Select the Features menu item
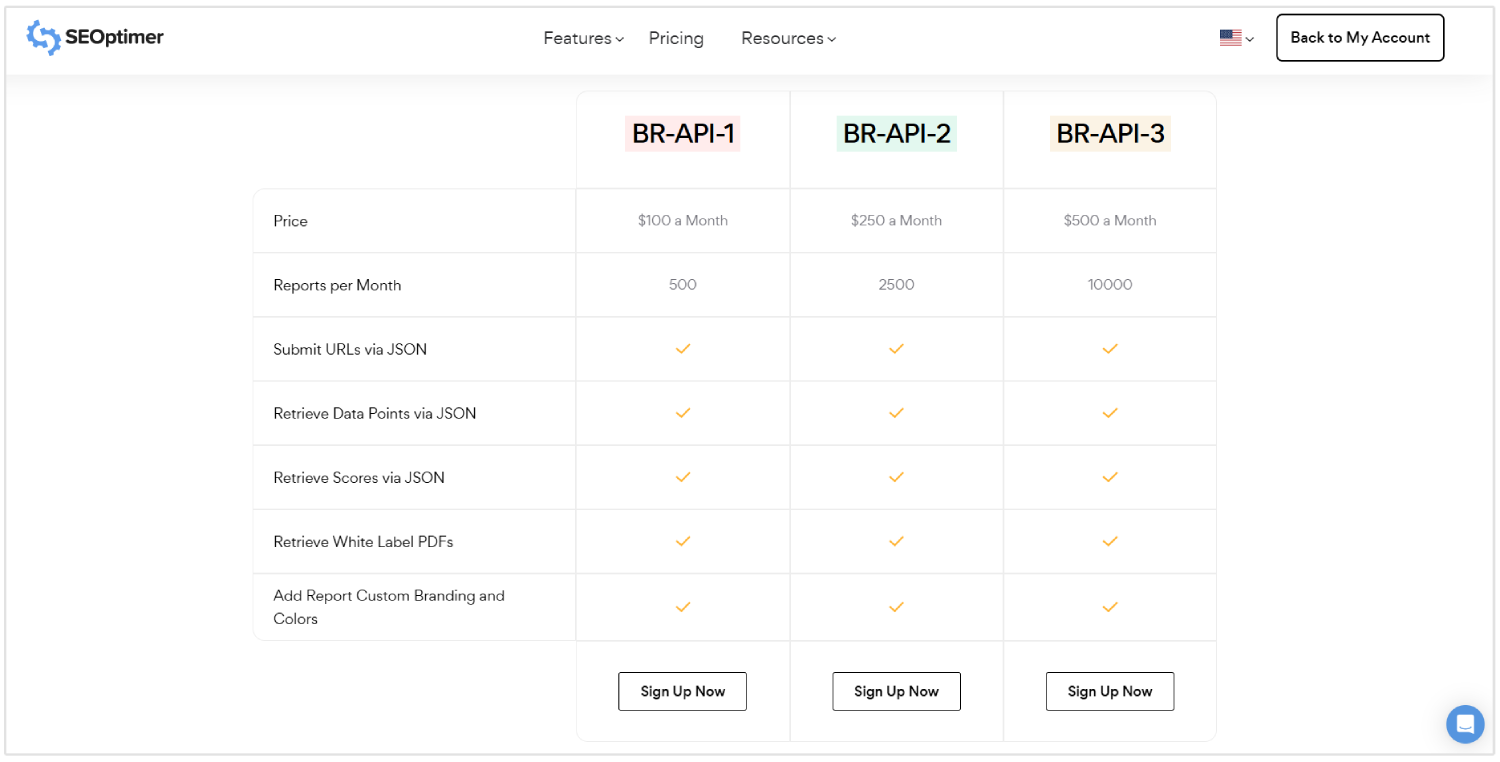 click(576, 38)
